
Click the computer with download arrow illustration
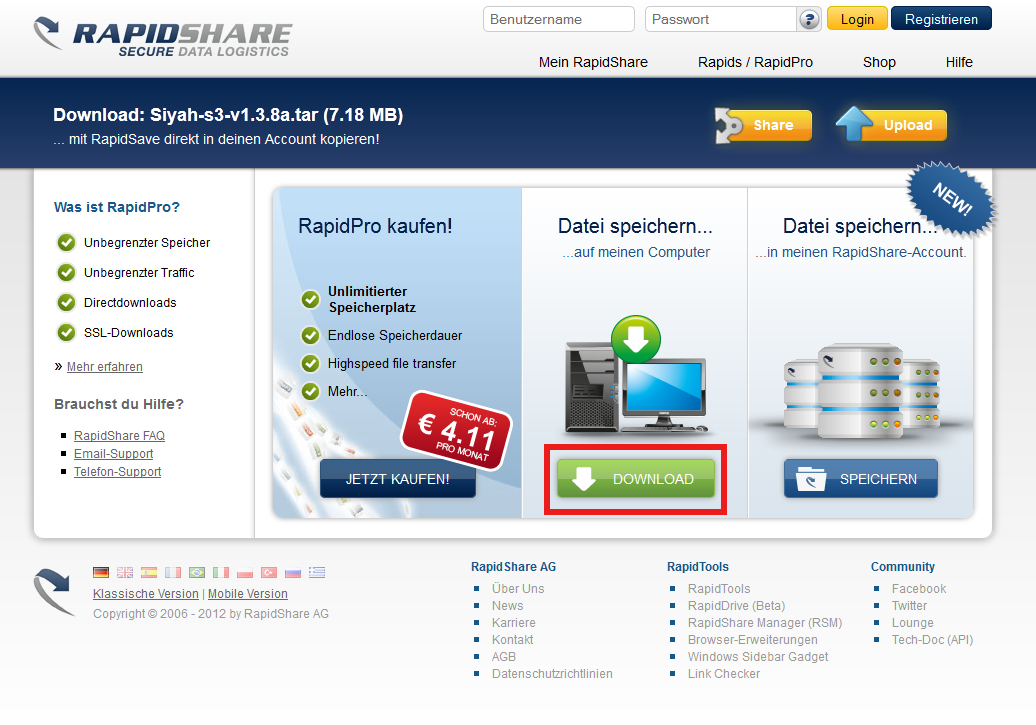[x=636, y=375]
